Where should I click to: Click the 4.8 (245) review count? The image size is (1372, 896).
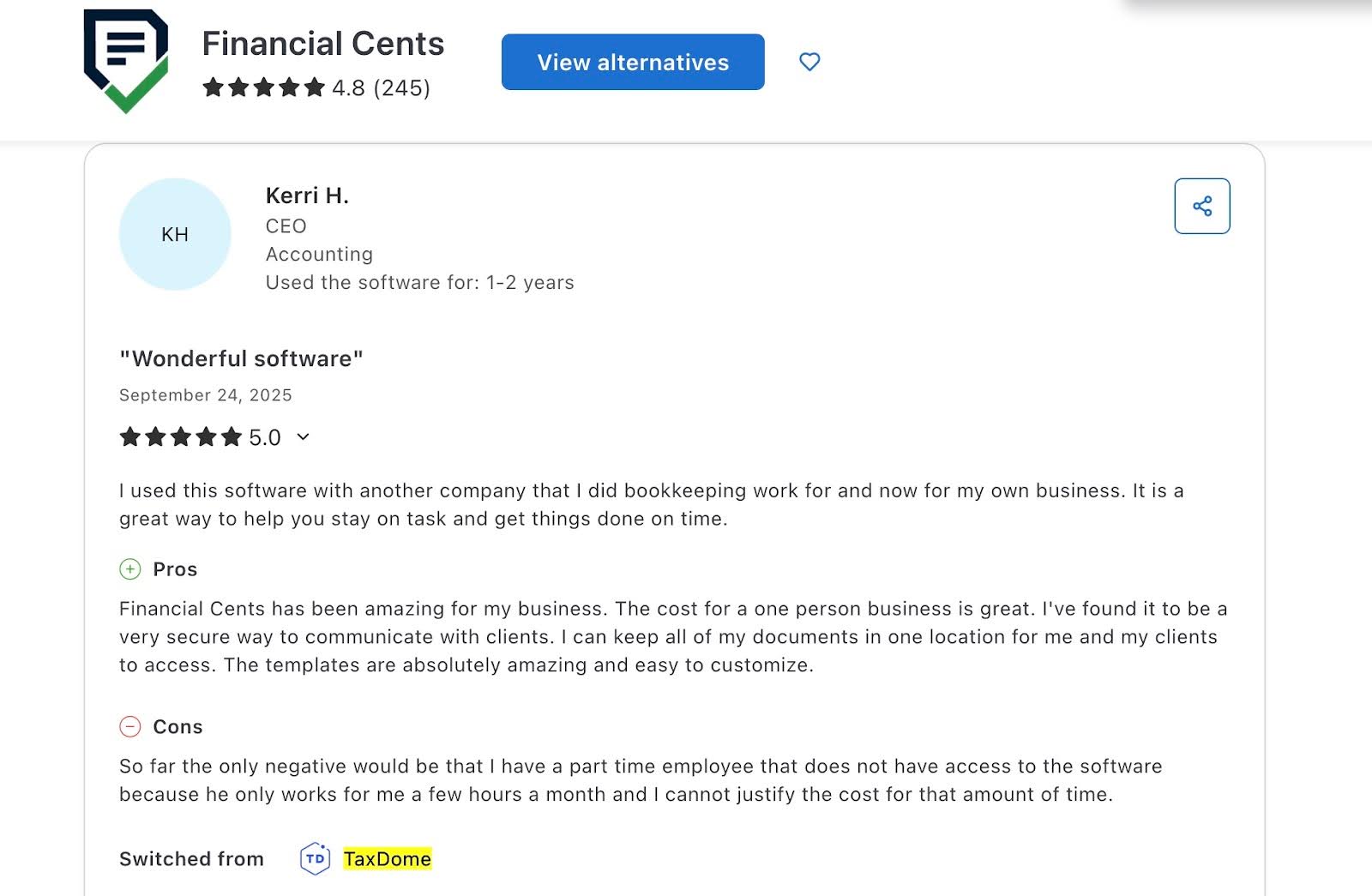point(380,87)
